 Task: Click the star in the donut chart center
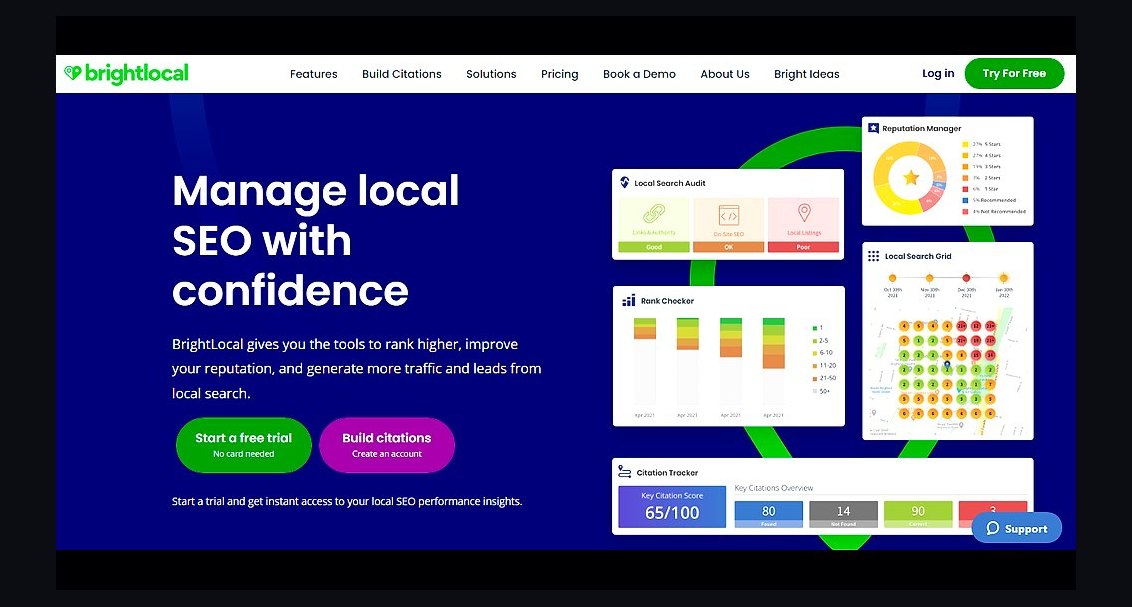click(x=911, y=178)
